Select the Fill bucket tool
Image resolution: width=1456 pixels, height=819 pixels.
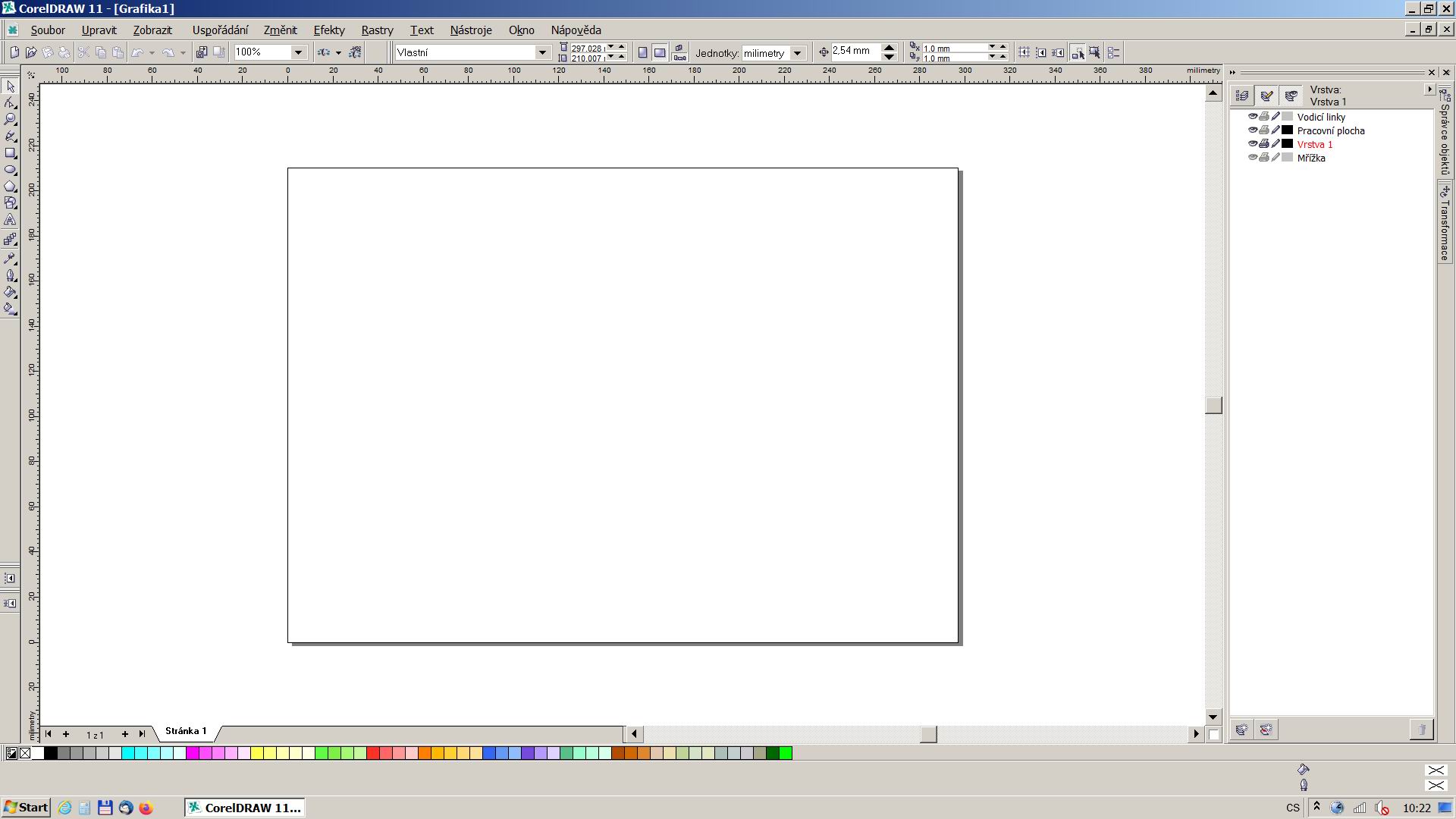(x=10, y=292)
